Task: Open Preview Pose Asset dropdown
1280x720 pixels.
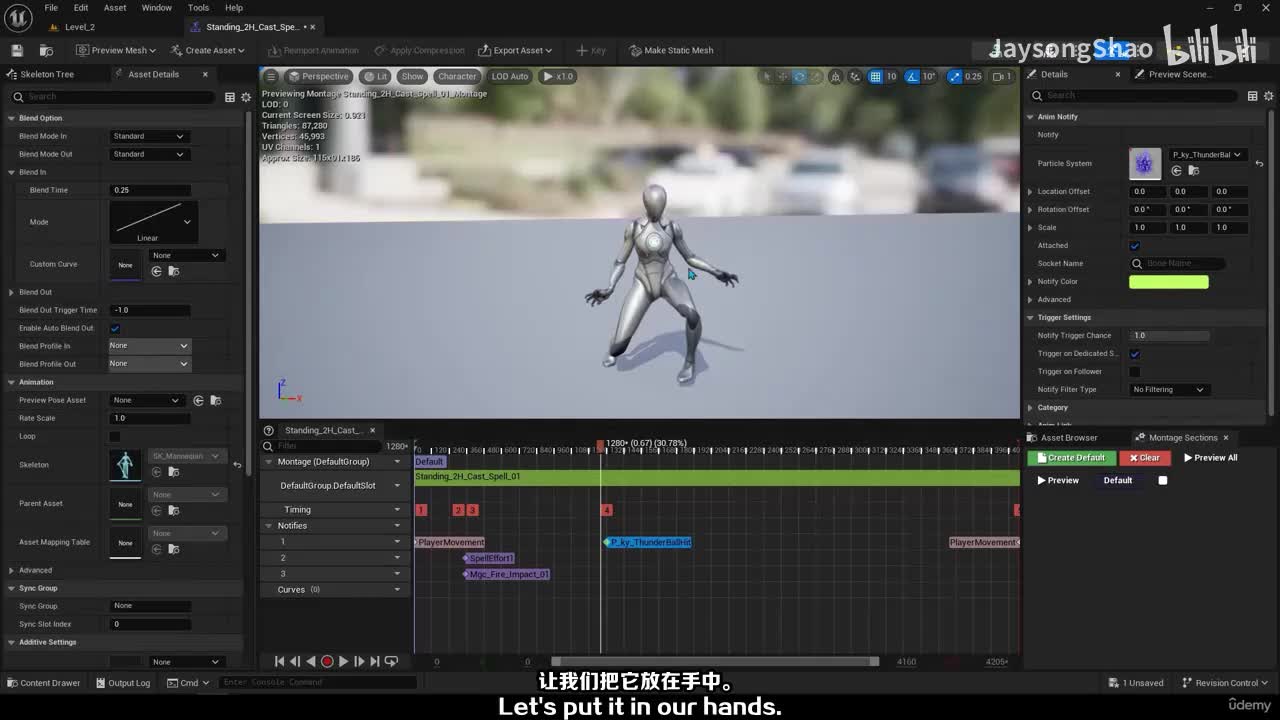Action: [148, 400]
